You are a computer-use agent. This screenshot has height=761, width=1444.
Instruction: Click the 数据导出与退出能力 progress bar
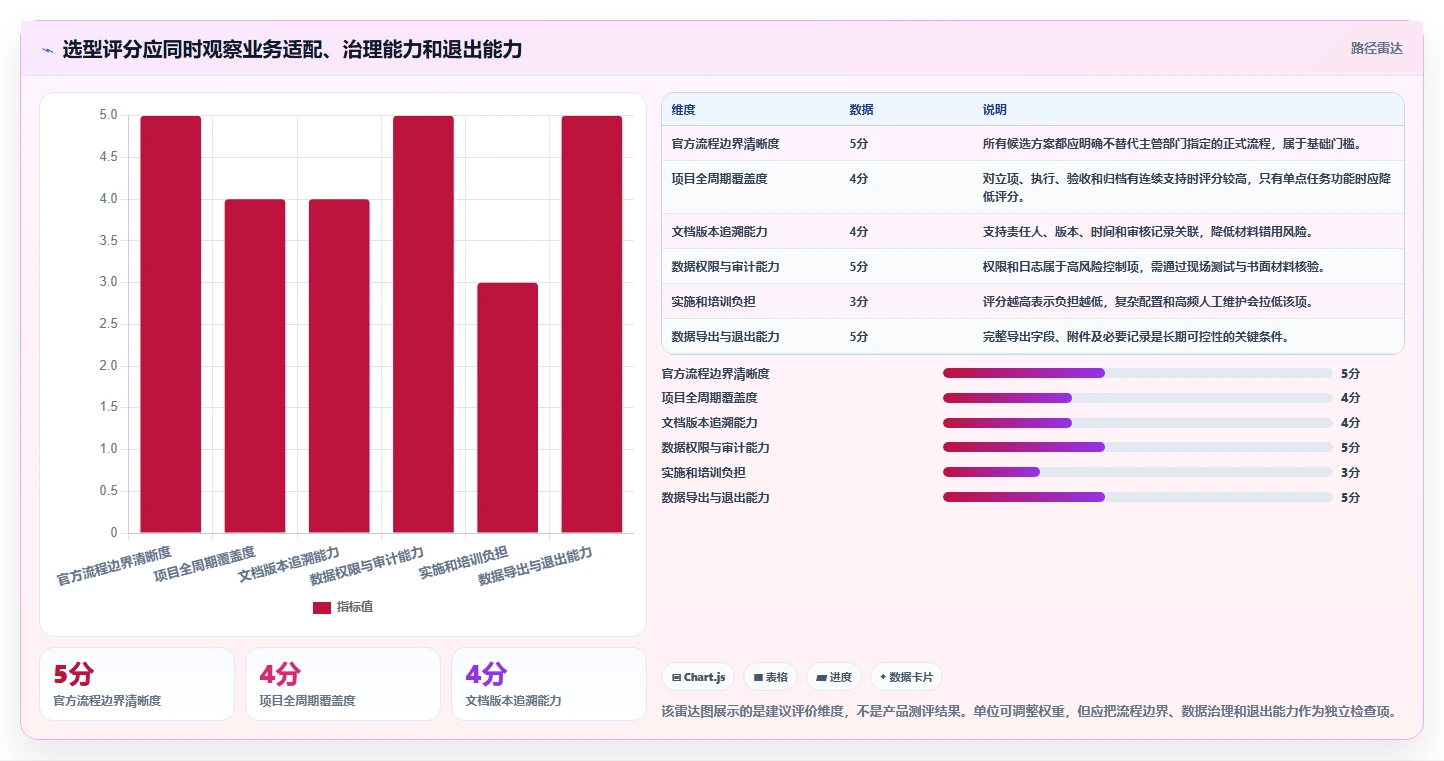coord(1138,497)
